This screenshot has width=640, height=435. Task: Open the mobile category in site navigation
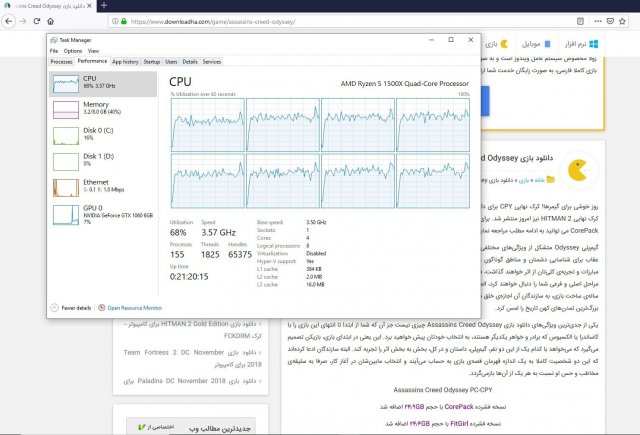[536, 44]
